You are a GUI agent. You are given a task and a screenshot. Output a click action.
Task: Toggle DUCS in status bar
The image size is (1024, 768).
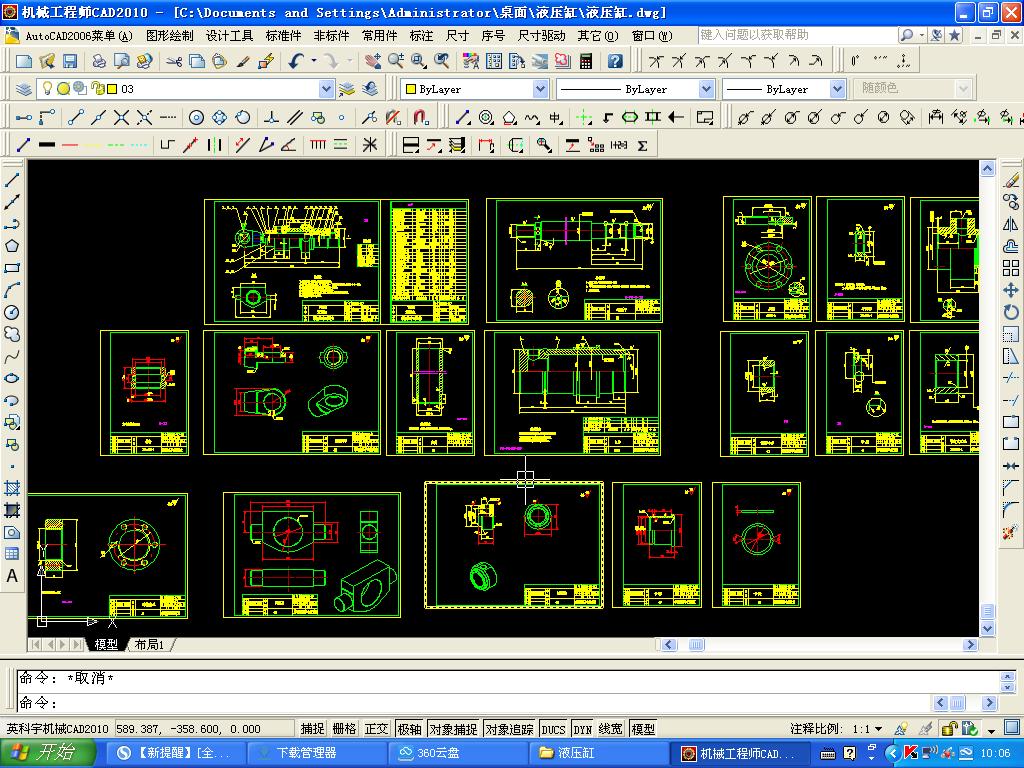click(x=553, y=729)
